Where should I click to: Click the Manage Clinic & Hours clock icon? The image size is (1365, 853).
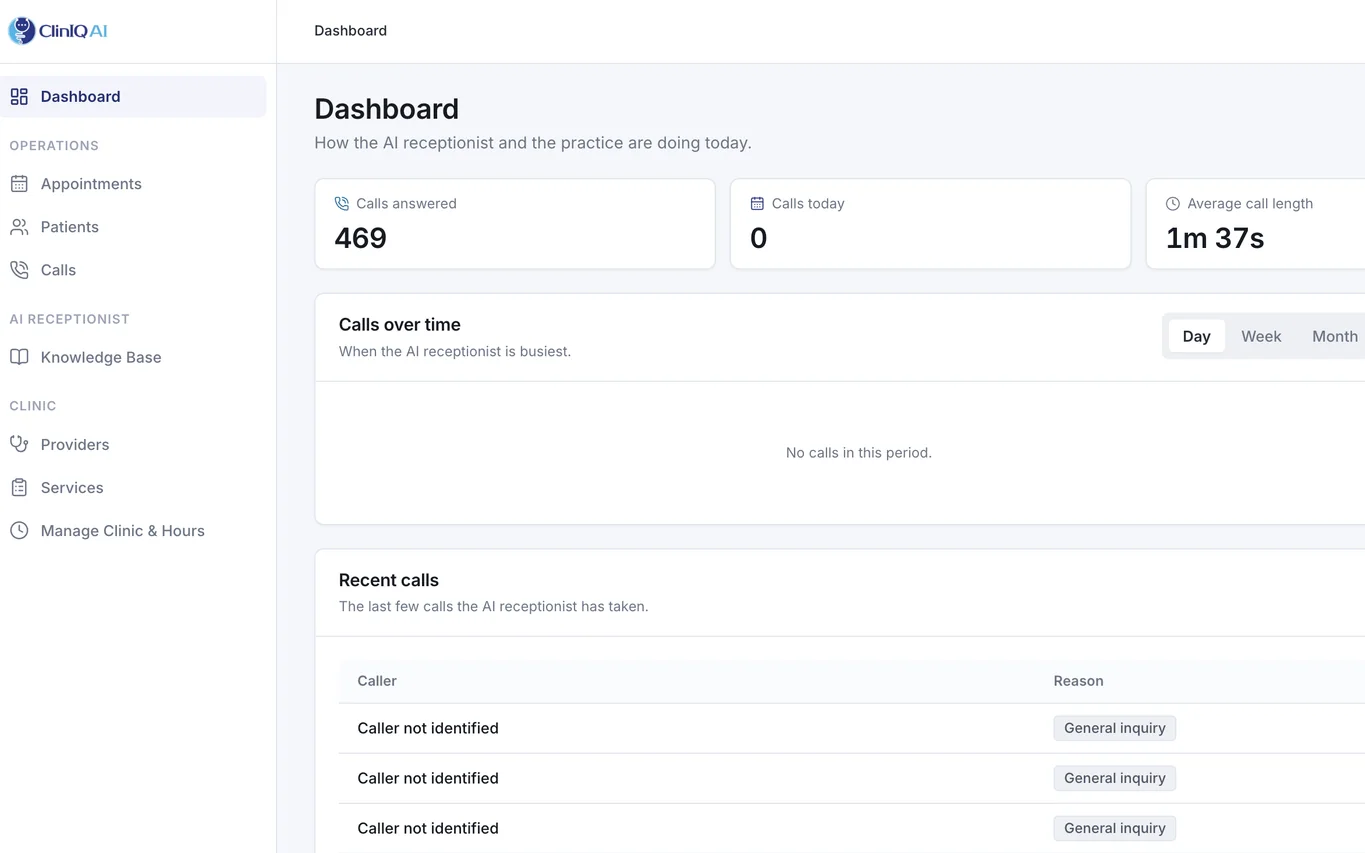pos(19,531)
